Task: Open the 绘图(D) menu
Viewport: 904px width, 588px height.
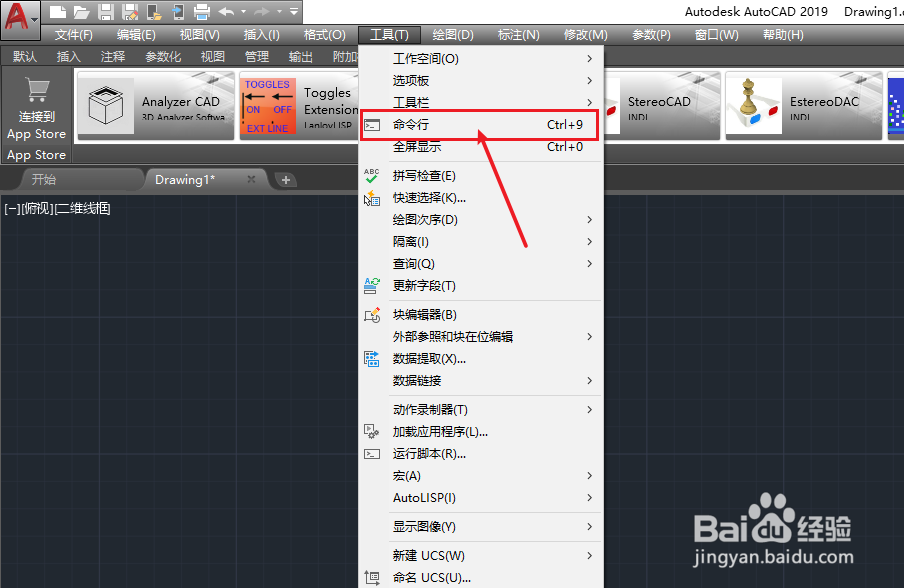Action: click(x=453, y=35)
